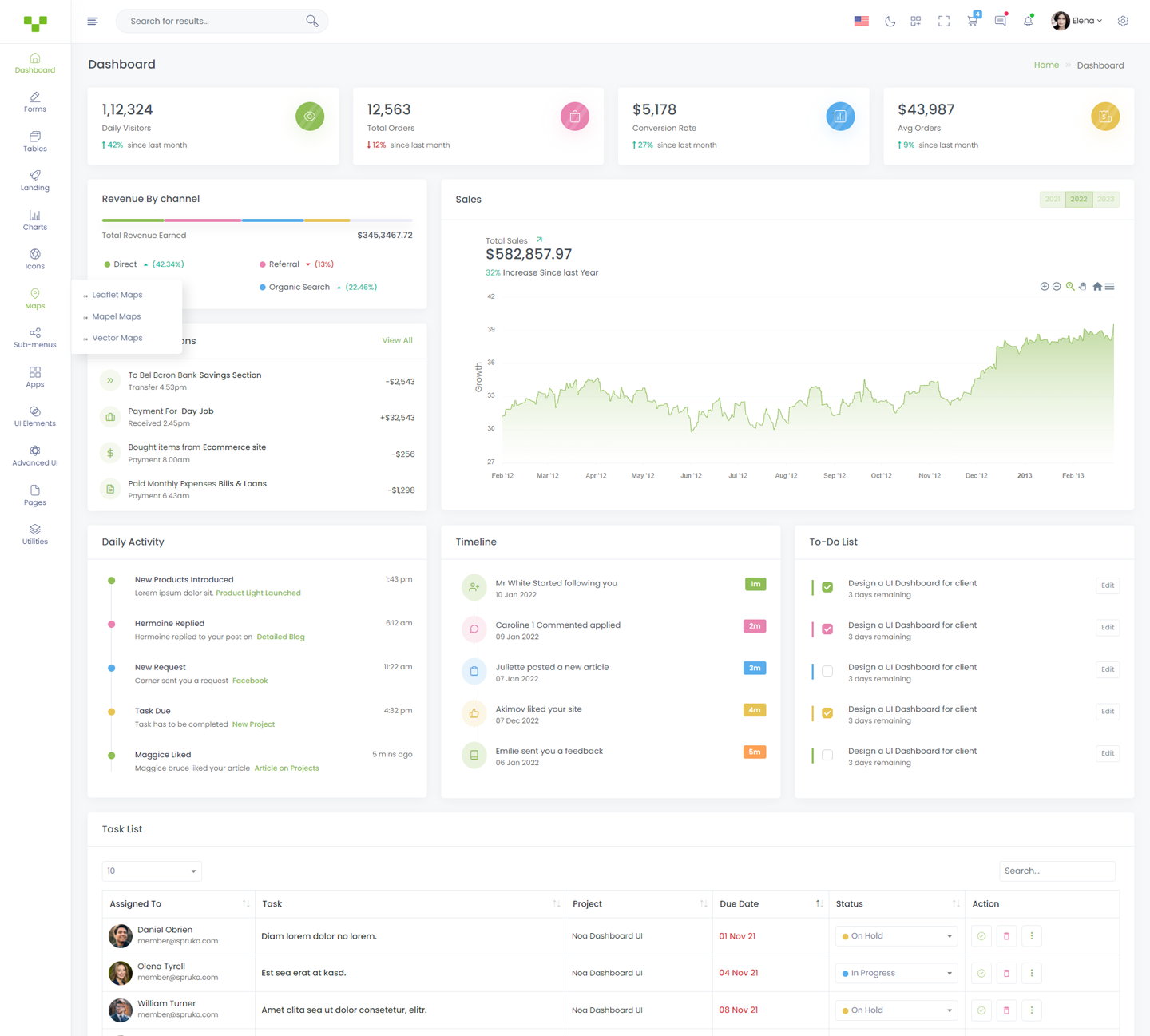Expand Olena Tyrell's In Progress status dropdown
This screenshot has width=1150, height=1036.
897,974
